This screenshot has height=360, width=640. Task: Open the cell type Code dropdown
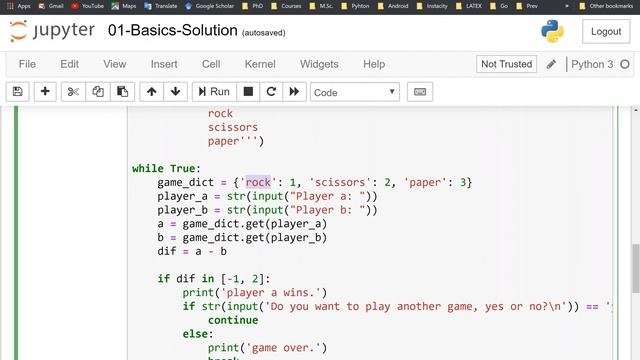pos(355,92)
